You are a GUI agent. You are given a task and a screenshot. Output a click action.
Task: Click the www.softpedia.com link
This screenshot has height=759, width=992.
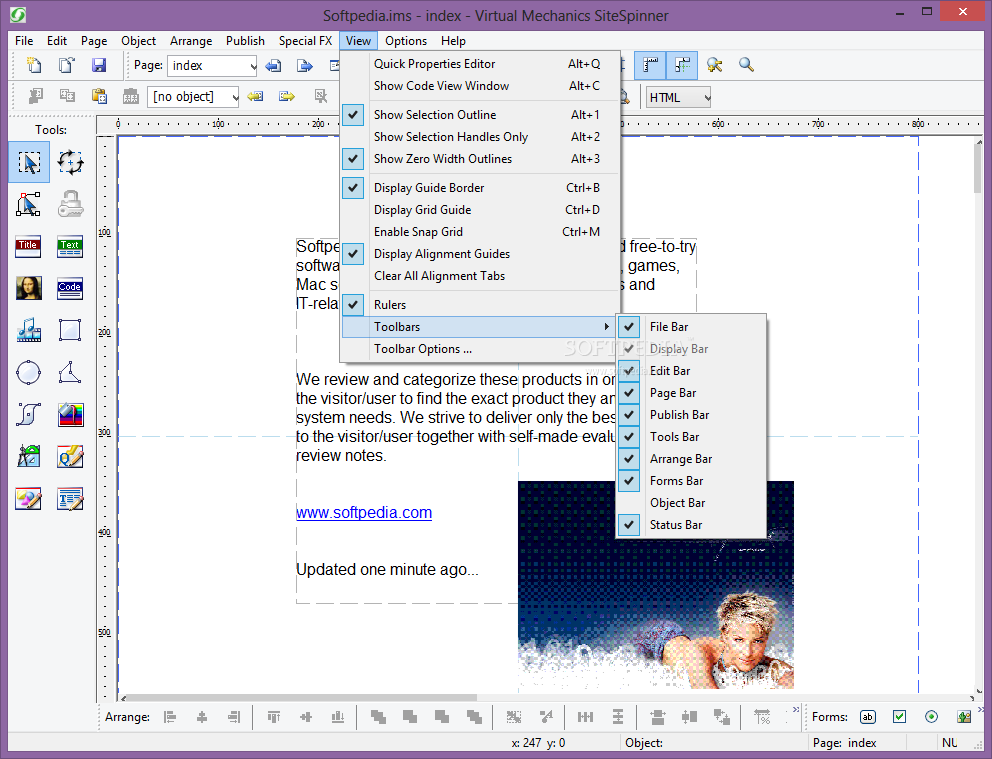point(364,512)
